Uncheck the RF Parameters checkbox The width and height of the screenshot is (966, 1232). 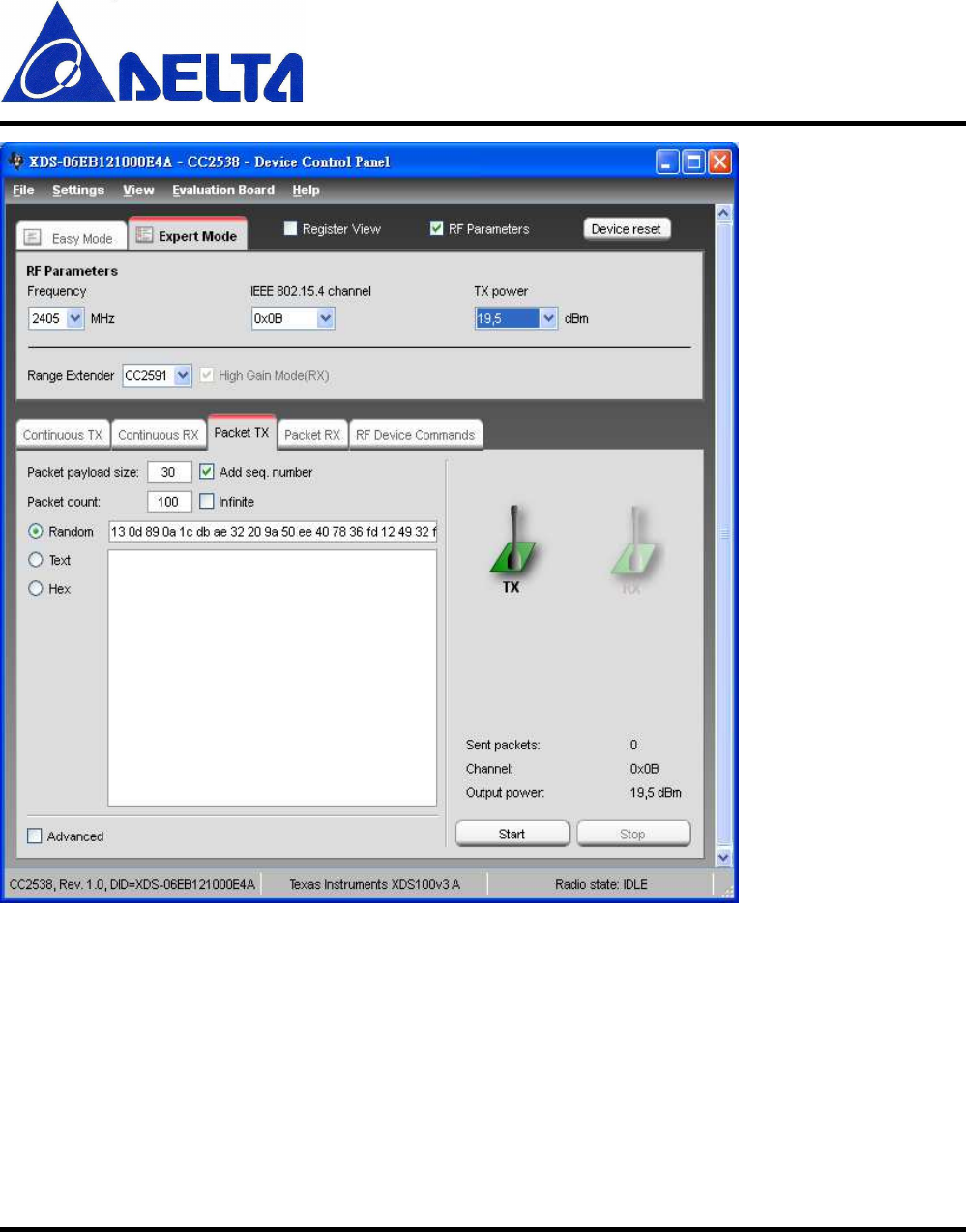(x=436, y=229)
